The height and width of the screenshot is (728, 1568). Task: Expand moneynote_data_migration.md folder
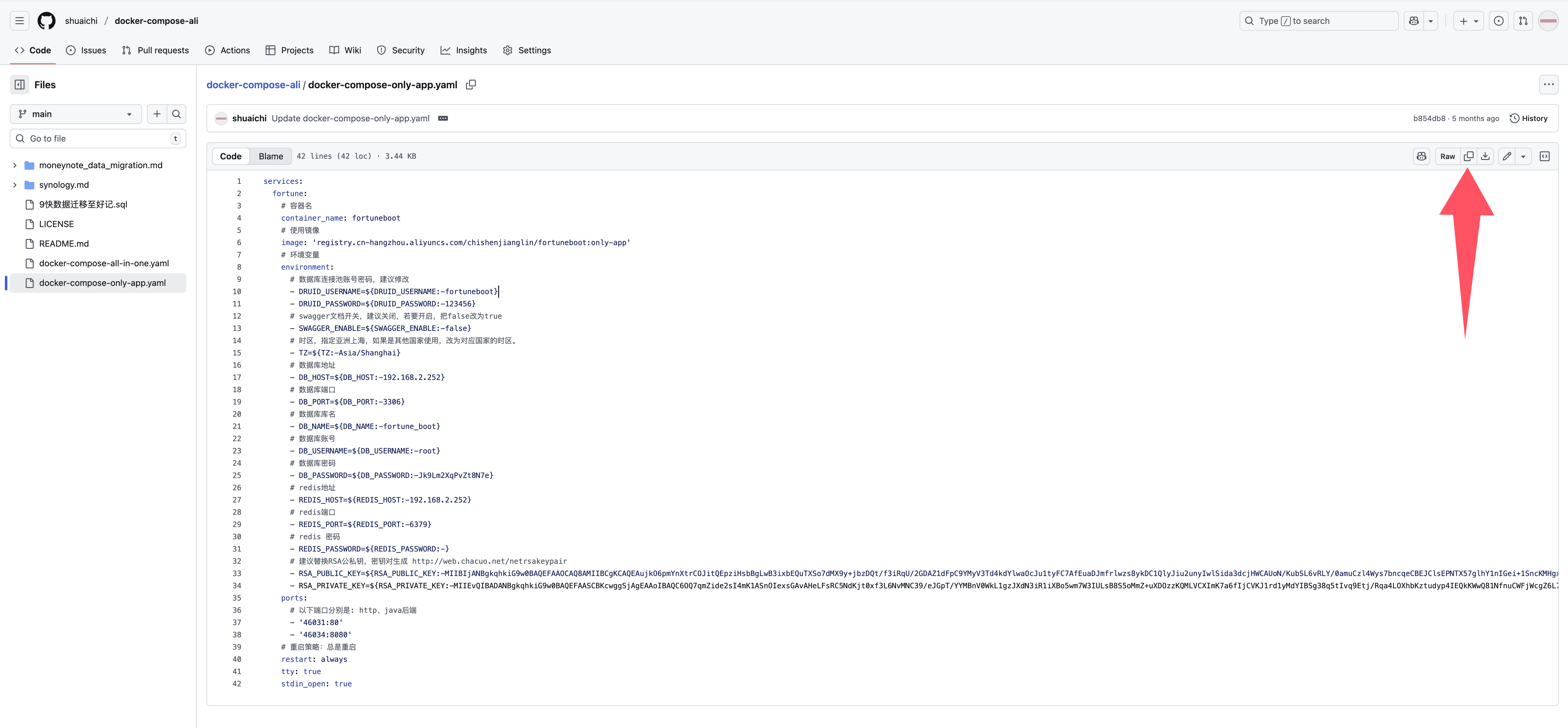(x=15, y=165)
